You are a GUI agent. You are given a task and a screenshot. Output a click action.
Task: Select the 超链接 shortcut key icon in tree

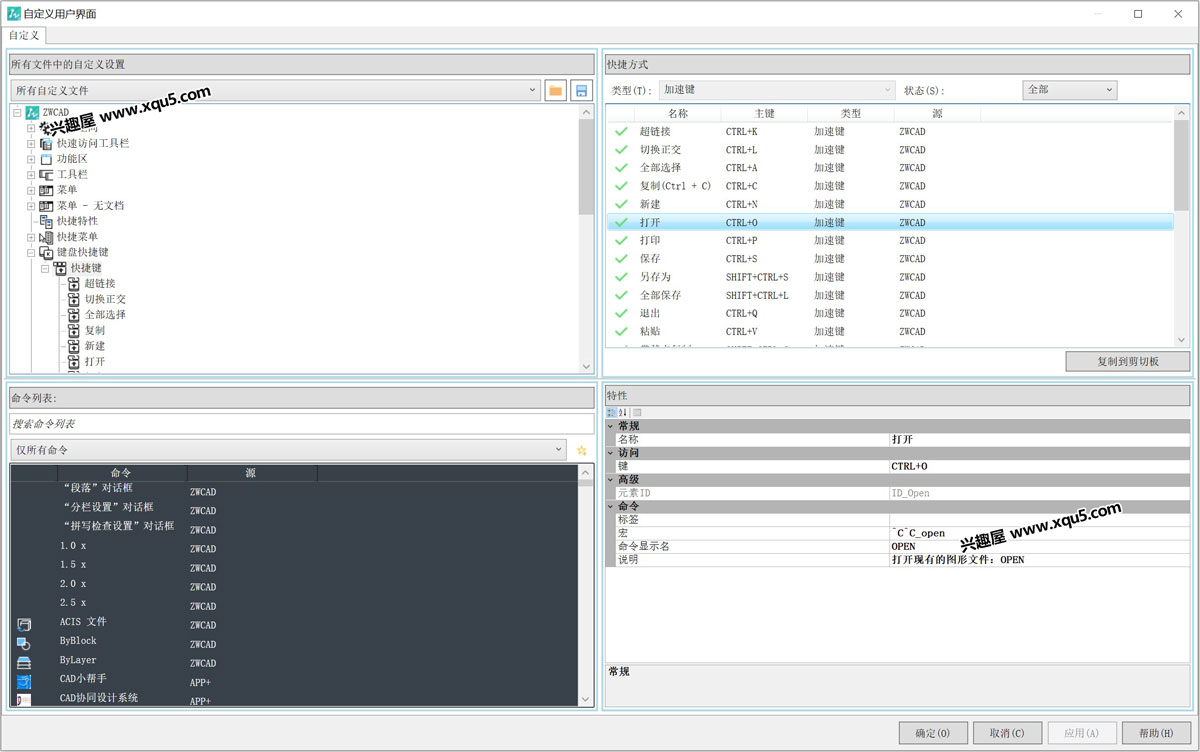click(74, 284)
